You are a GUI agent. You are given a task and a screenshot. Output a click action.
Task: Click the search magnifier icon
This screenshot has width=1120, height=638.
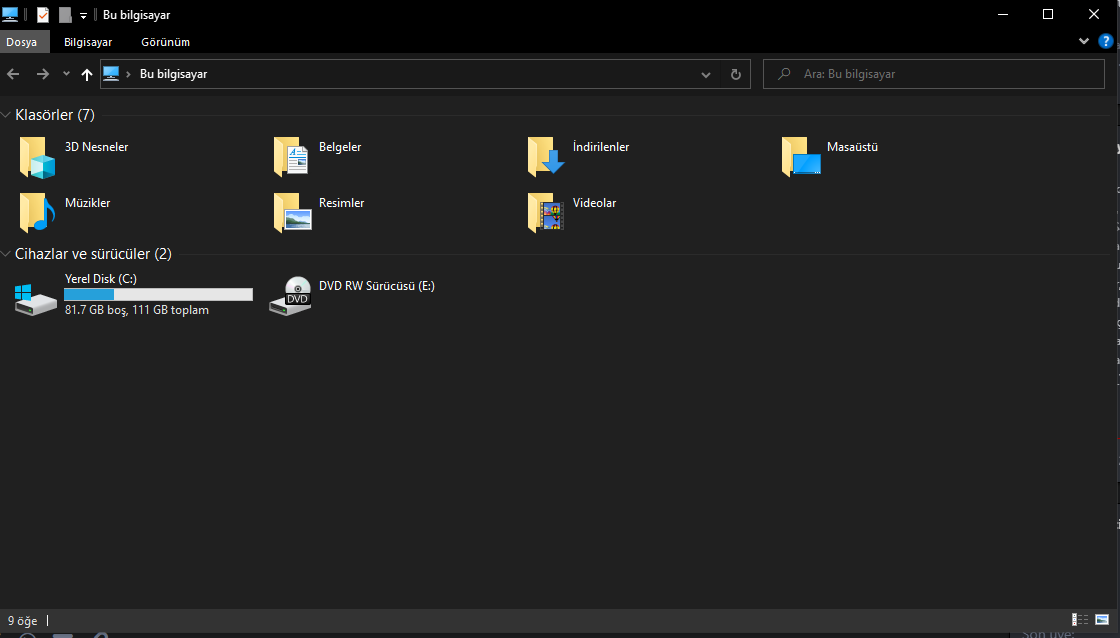(x=784, y=74)
